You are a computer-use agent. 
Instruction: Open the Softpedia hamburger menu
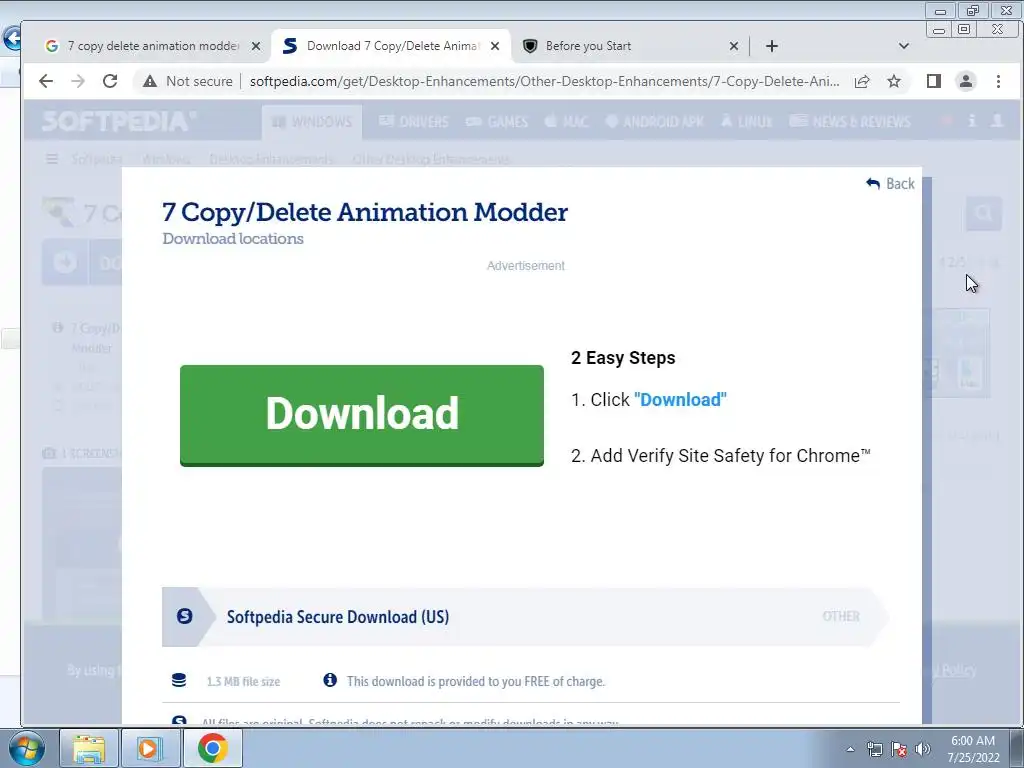52,159
